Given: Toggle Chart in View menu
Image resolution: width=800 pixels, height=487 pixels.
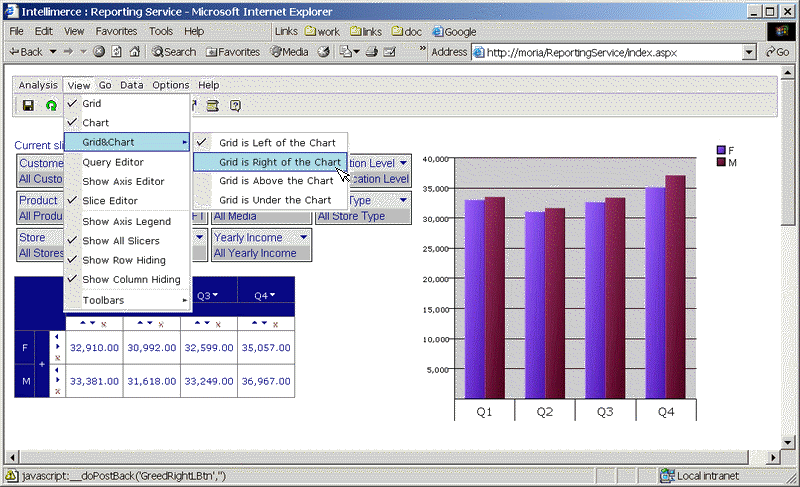Looking at the screenshot, I should click(127, 123).
